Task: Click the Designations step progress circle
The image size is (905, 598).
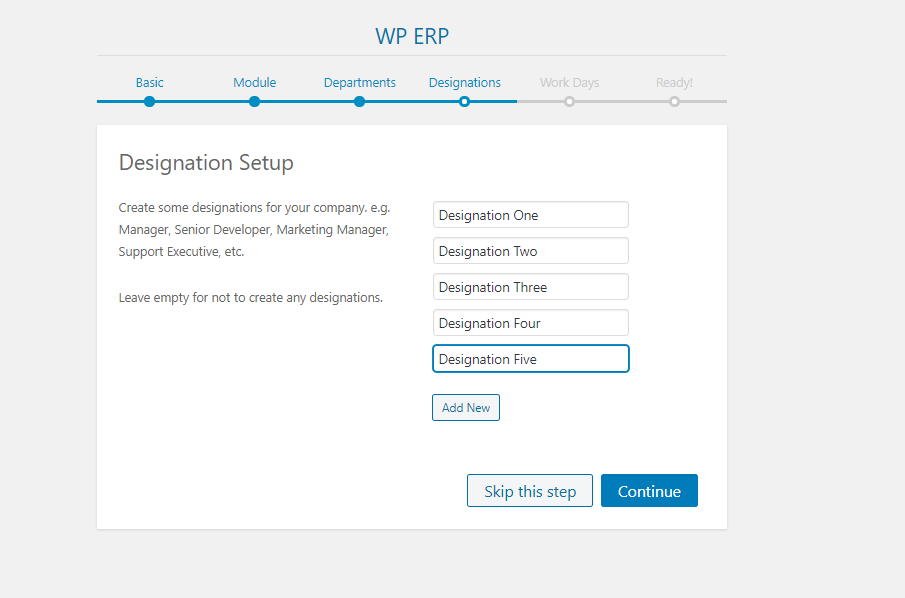Action: coord(464,101)
